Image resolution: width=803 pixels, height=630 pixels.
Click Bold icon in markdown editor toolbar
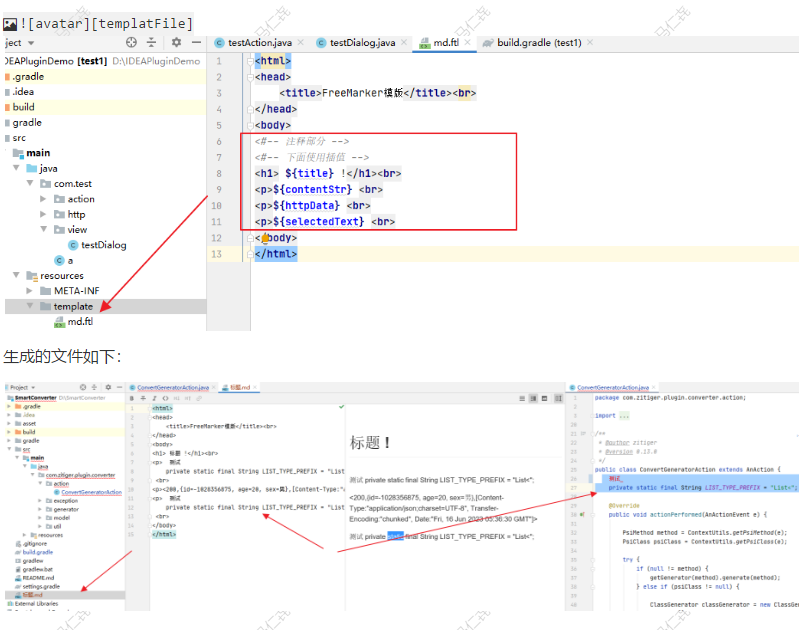[132, 398]
